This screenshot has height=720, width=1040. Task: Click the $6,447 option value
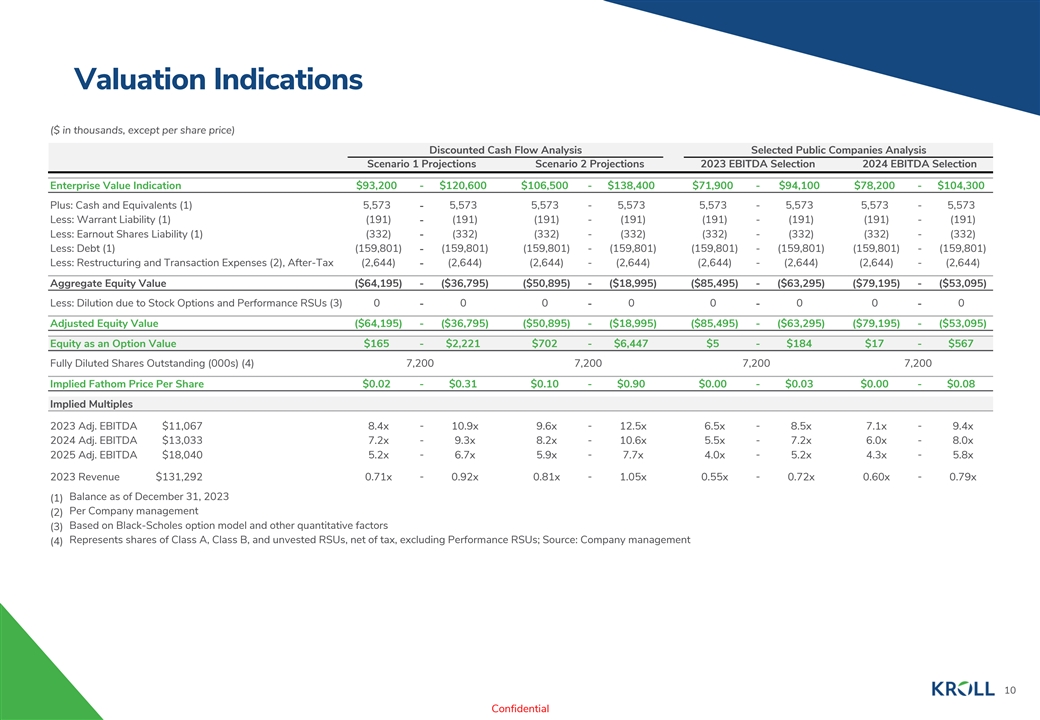pyautogui.click(x=631, y=343)
